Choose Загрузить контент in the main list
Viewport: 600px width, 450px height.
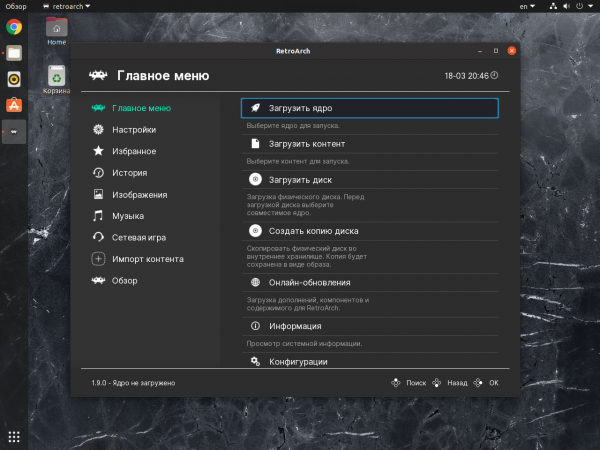(370, 143)
